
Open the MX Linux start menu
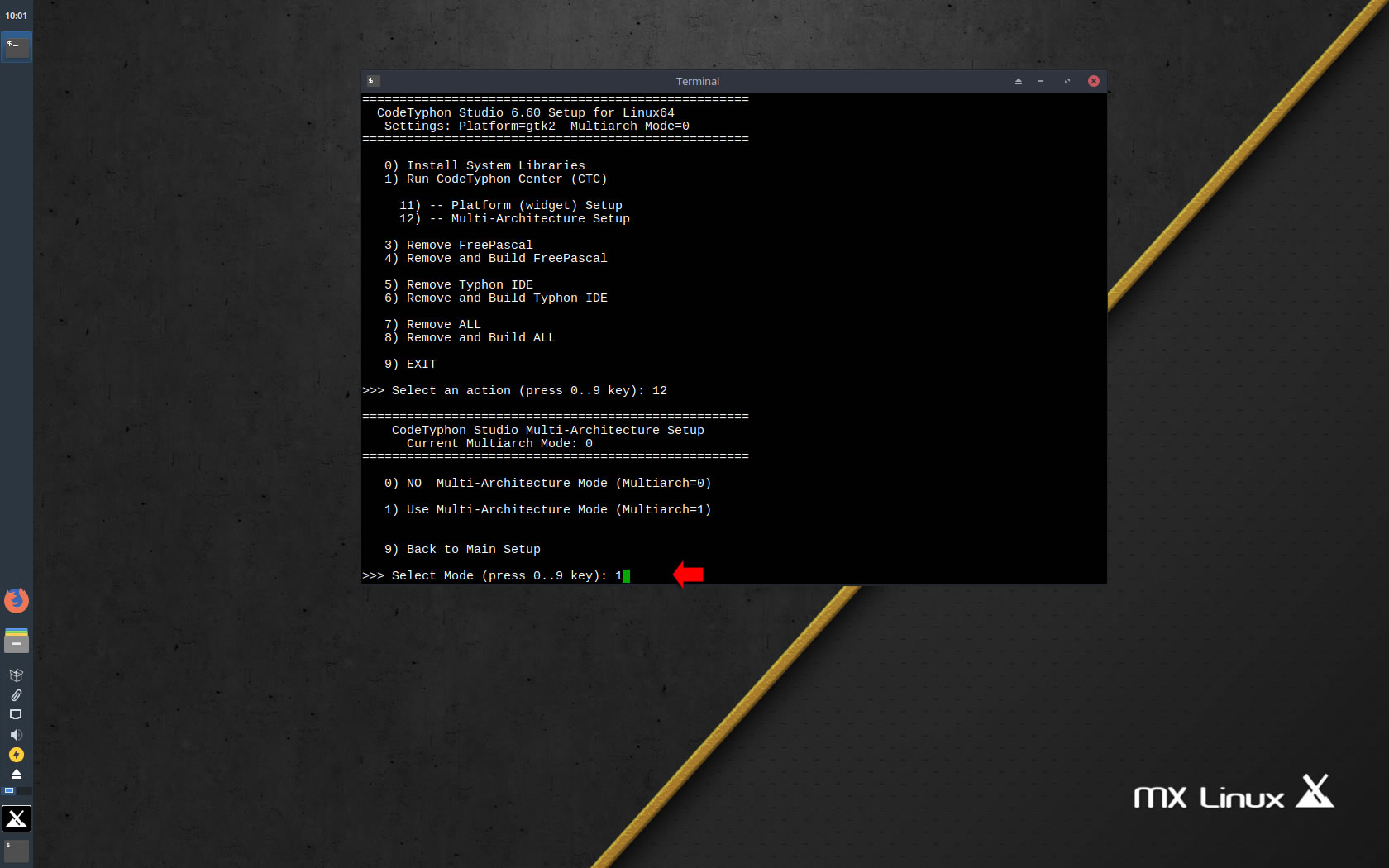click(x=17, y=818)
